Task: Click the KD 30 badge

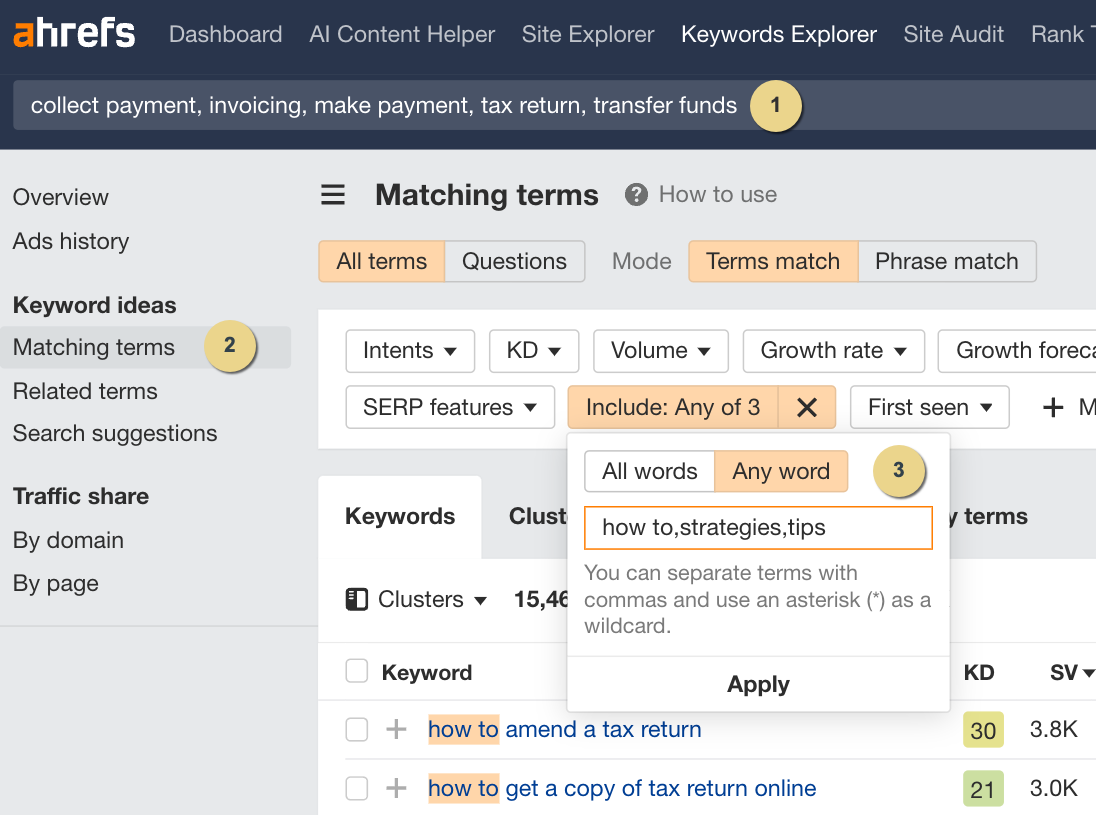Action: (x=983, y=730)
